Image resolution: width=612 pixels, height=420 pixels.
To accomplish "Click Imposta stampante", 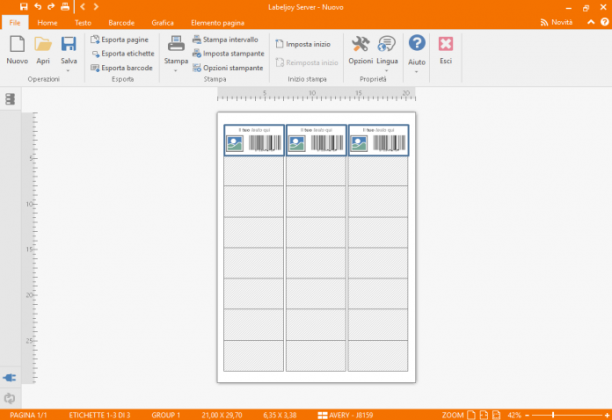I will pyautogui.click(x=228, y=53).
